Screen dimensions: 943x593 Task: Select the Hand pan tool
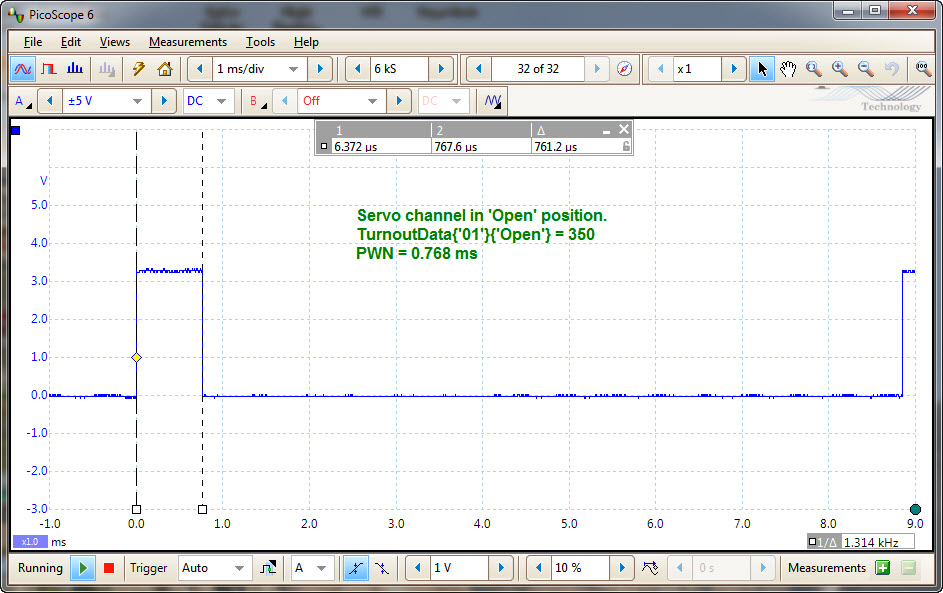click(x=788, y=69)
